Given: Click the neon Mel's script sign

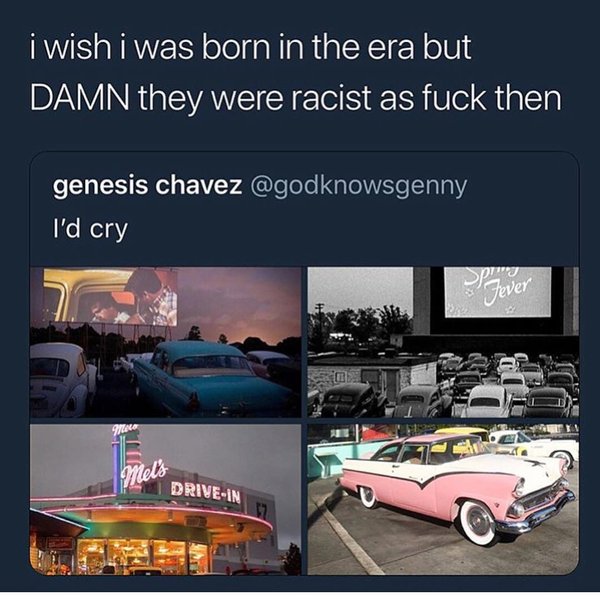Looking at the screenshot, I should 143,476.
